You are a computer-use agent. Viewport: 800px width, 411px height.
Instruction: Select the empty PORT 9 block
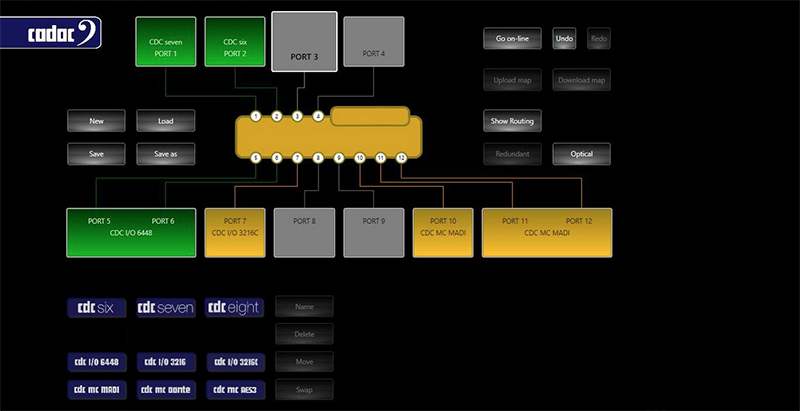point(374,233)
